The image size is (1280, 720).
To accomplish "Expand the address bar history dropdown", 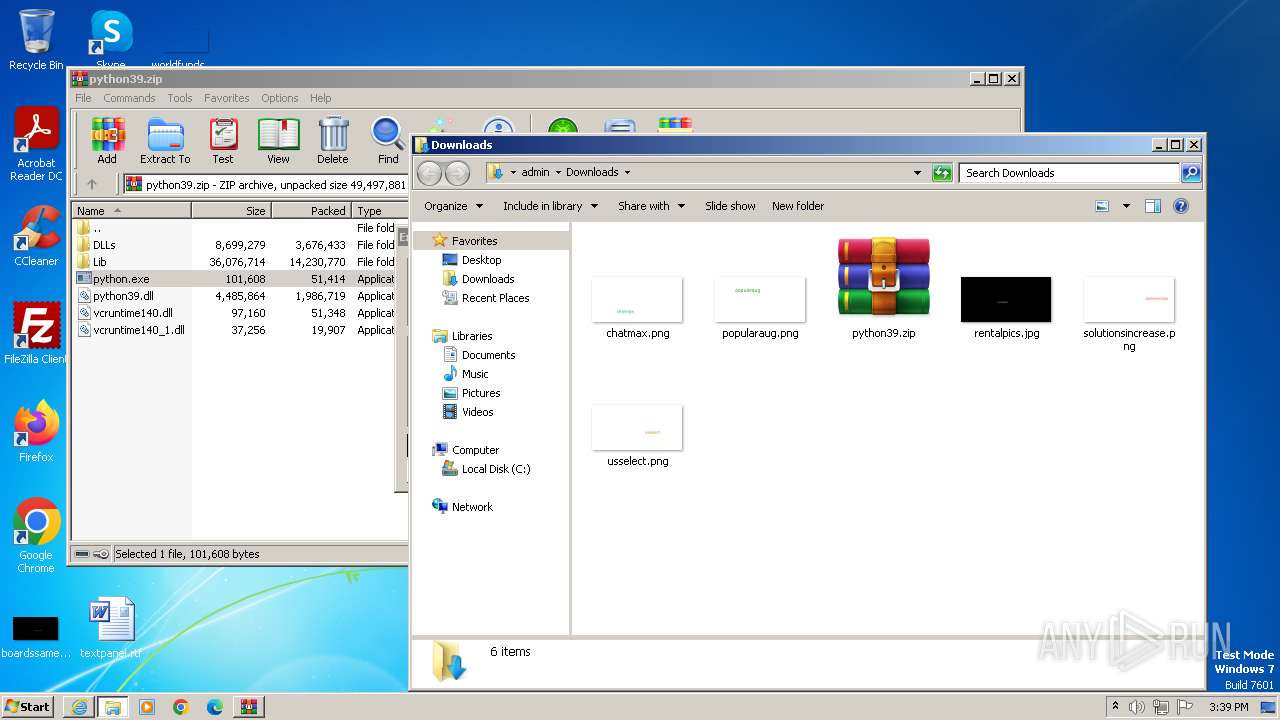I will pyautogui.click(x=917, y=173).
